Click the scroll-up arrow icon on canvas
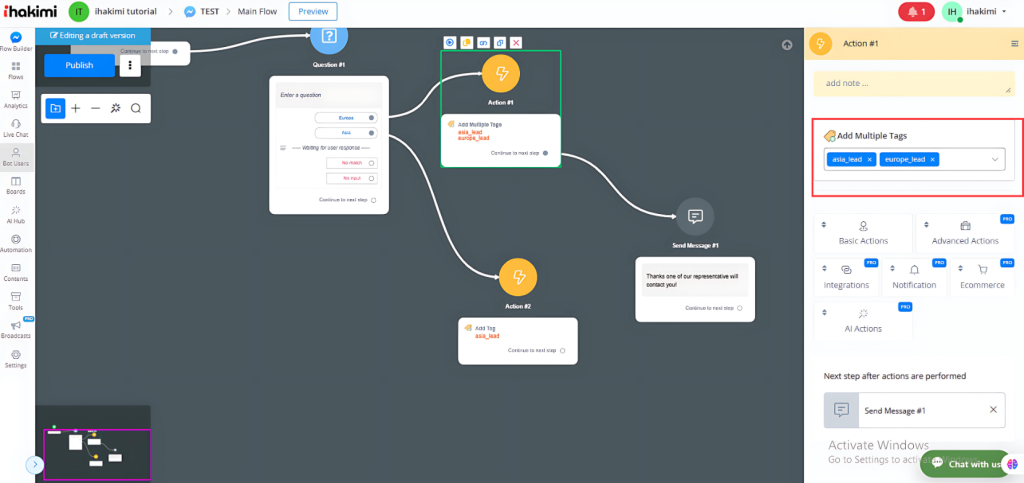1024x483 pixels. [x=787, y=45]
